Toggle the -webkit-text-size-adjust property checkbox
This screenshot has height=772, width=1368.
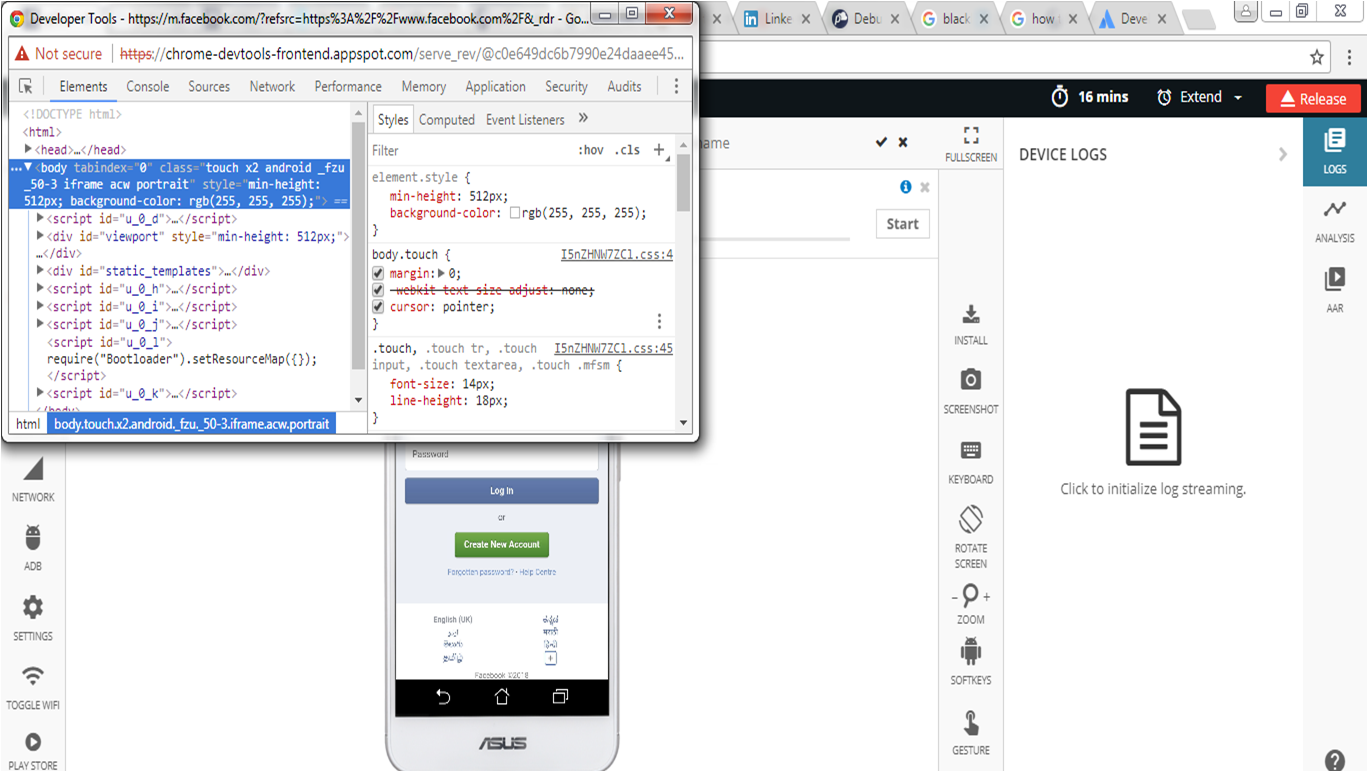click(x=378, y=290)
